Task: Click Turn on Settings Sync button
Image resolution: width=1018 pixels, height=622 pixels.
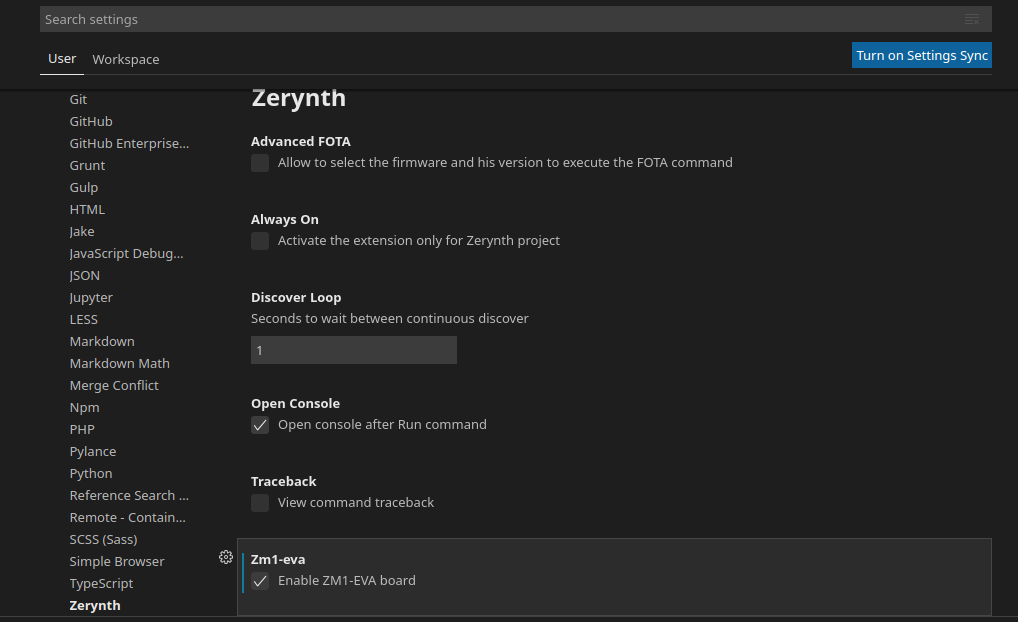Action: tap(921, 55)
